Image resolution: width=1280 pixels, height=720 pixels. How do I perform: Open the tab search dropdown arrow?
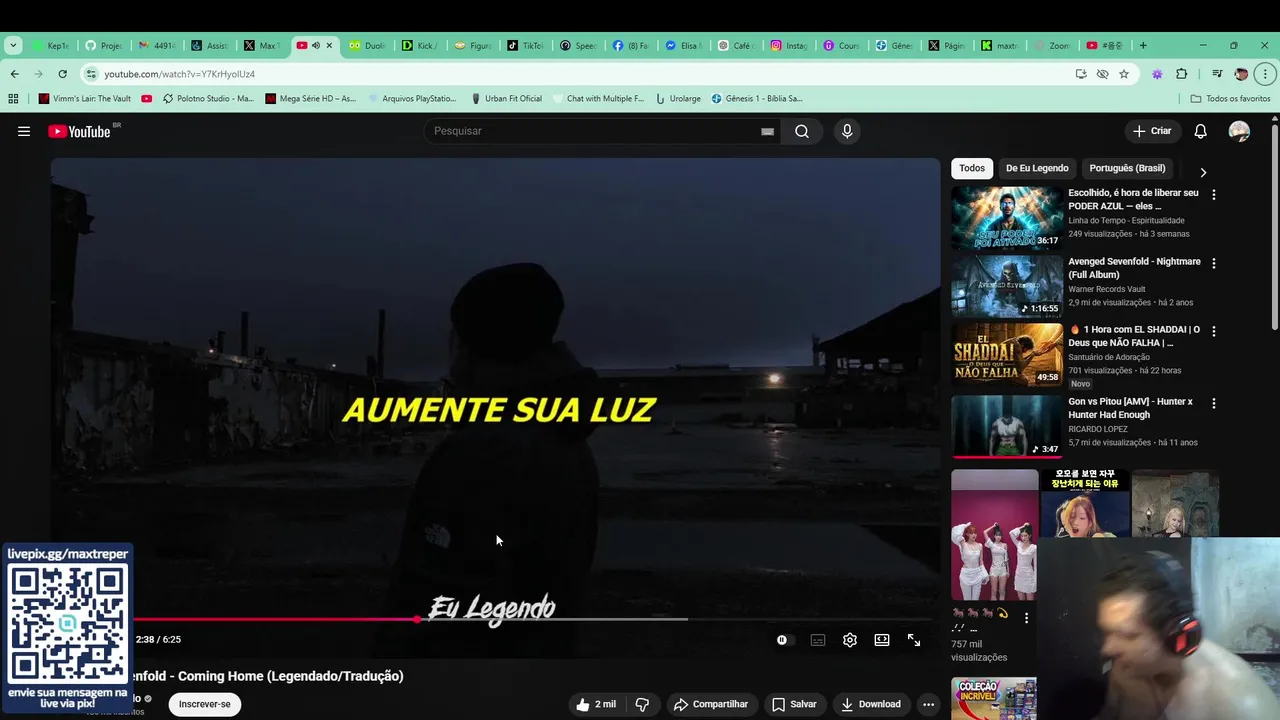pyautogui.click(x=13, y=45)
